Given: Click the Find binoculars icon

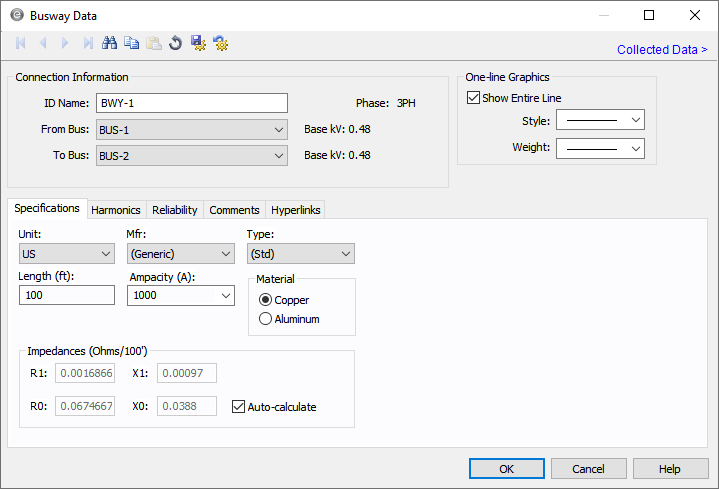Looking at the screenshot, I should tap(110, 43).
